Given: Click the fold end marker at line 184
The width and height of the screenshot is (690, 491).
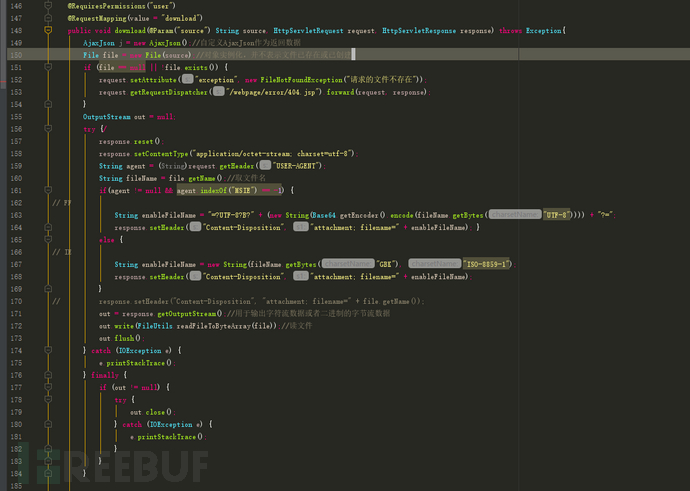Looking at the screenshot, I should pyautogui.click(x=48, y=473).
